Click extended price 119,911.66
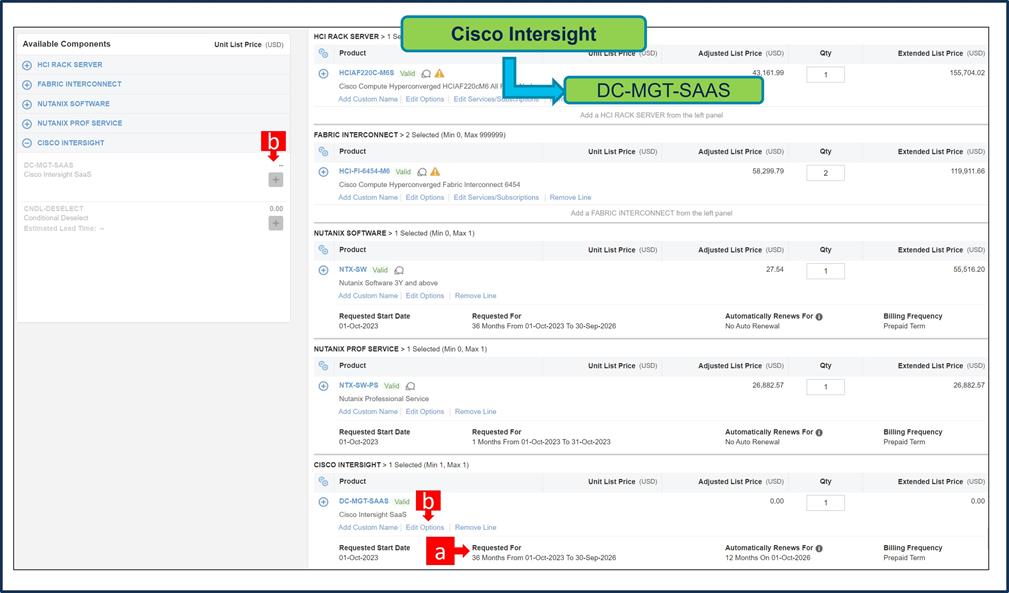The width and height of the screenshot is (1009, 593). coord(968,172)
